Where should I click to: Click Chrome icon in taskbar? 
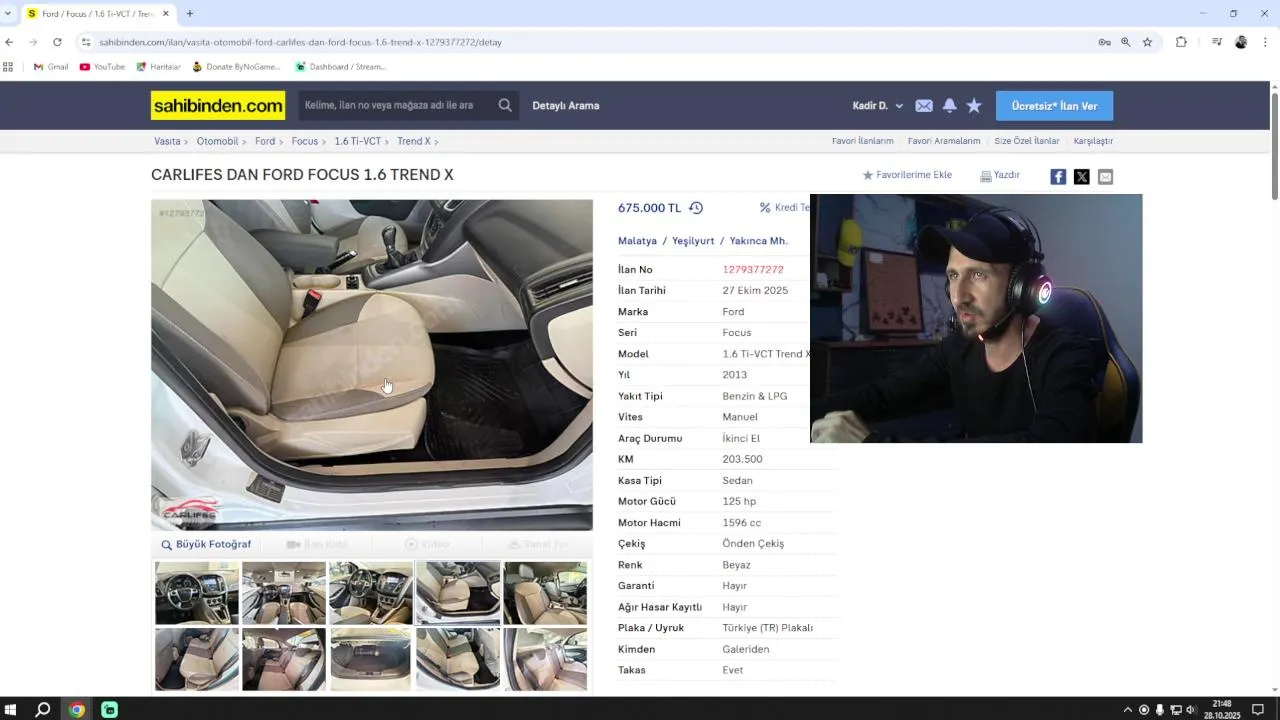click(x=77, y=710)
